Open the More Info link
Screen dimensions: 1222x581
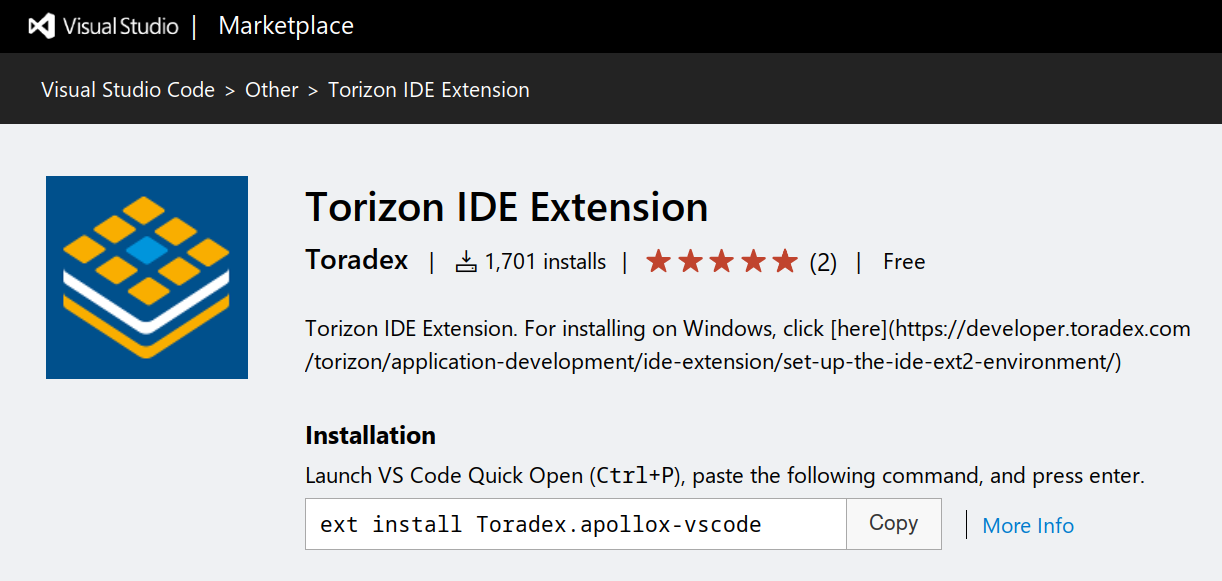click(1028, 525)
